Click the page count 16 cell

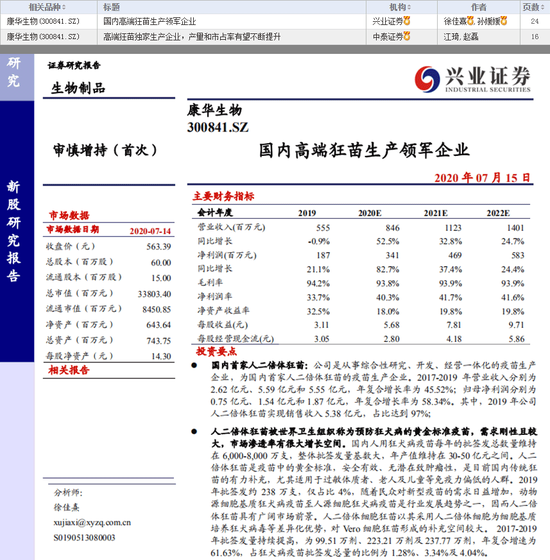click(x=535, y=37)
